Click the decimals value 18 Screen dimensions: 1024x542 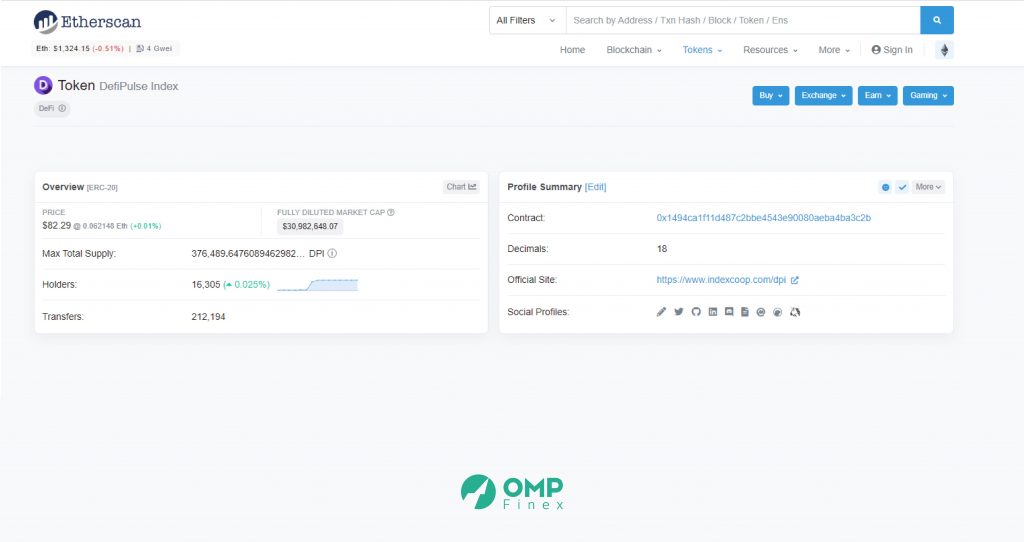662,249
